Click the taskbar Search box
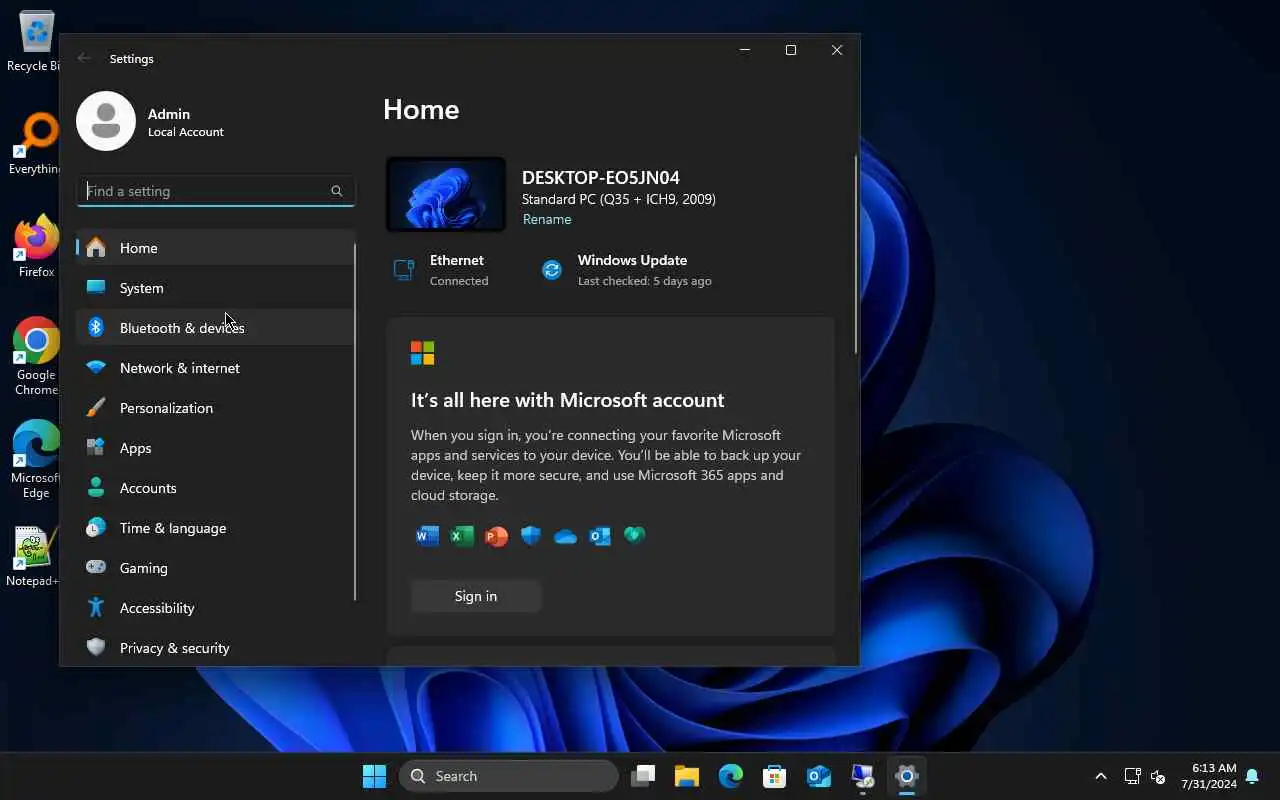Image resolution: width=1280 pixels, height=800 pixels. pyautogui.click(x=509, y=776)
